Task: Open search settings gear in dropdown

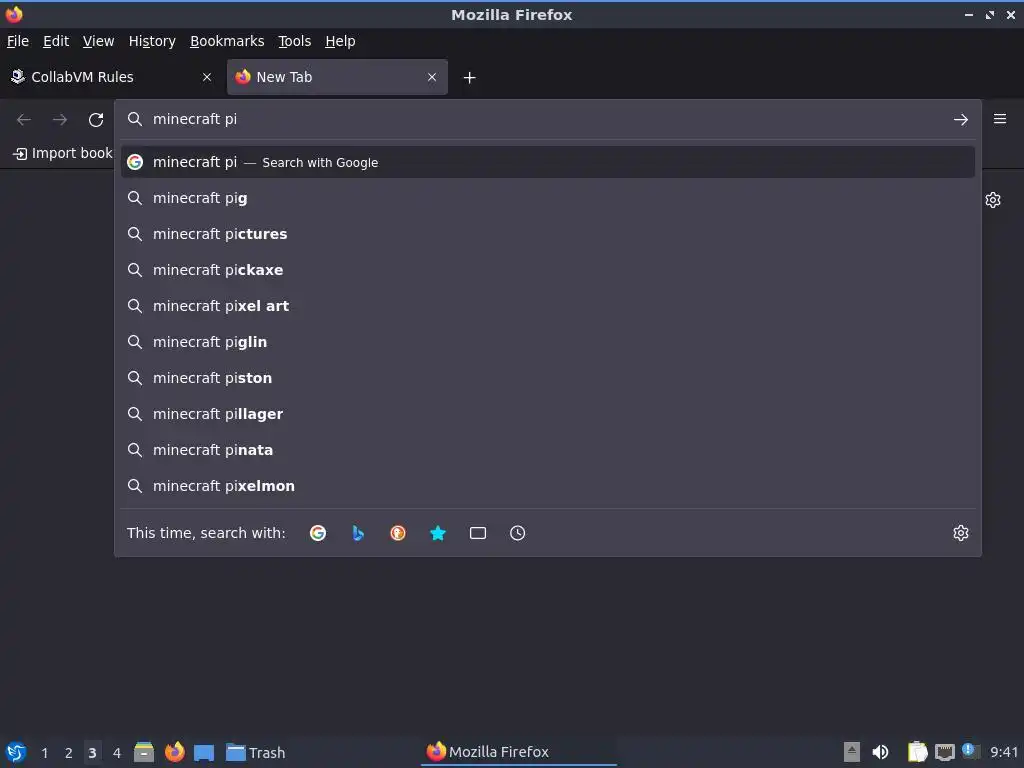Action: click(961, 533)
